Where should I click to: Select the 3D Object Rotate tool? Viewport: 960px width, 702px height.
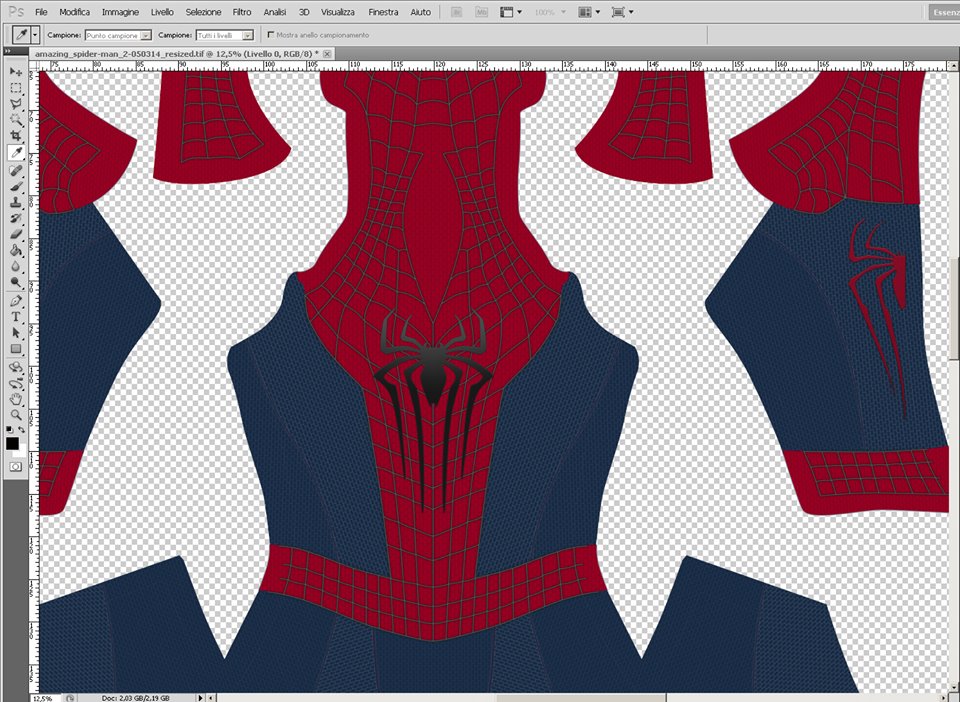pos(16,367)
